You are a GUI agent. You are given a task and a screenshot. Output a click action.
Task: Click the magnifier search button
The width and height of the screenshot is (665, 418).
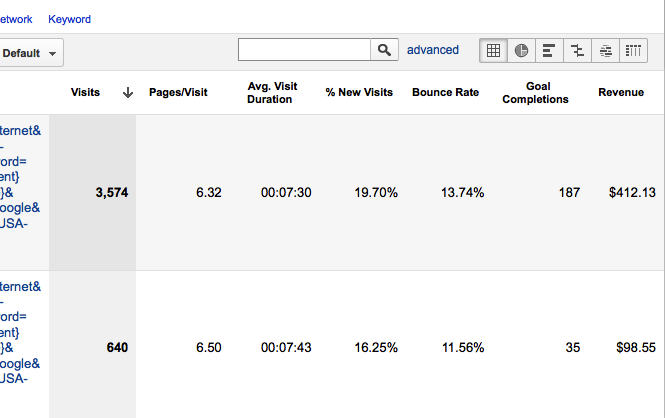pos(384,50)
